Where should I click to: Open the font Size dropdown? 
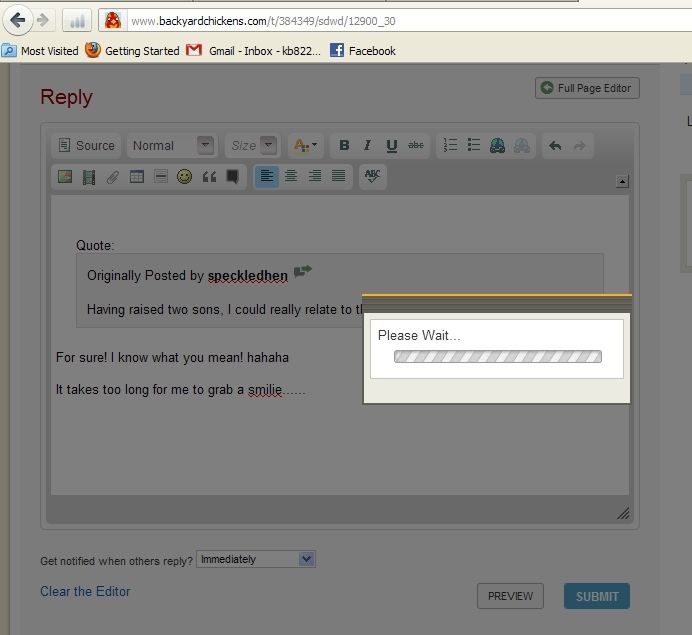point(251,146)
